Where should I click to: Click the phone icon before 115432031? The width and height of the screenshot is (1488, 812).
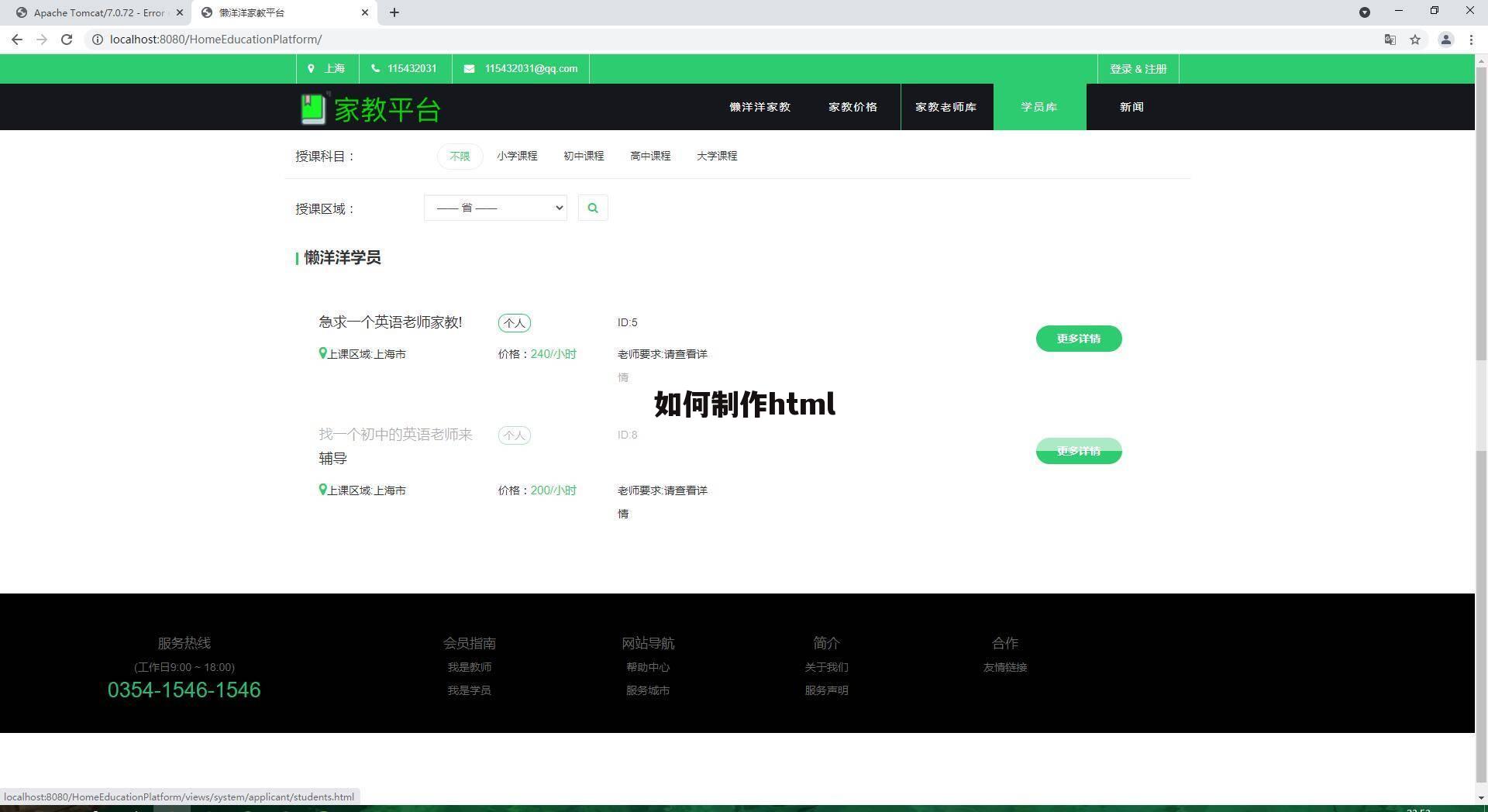374,68
